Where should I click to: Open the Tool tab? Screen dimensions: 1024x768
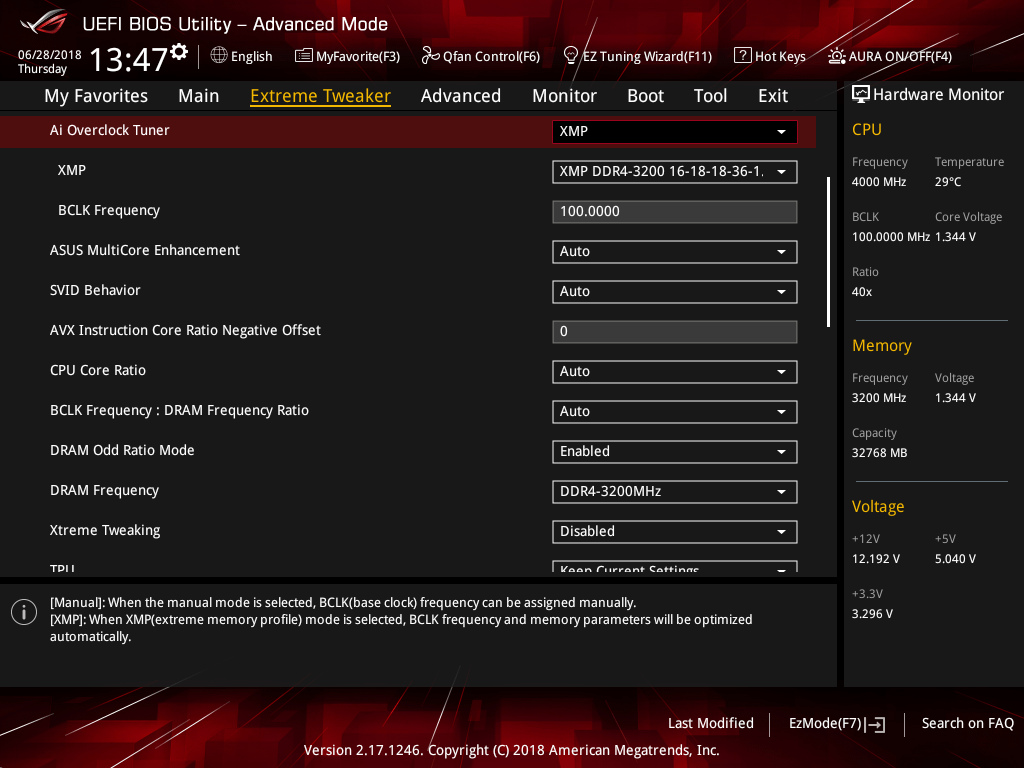click(710, 96)
